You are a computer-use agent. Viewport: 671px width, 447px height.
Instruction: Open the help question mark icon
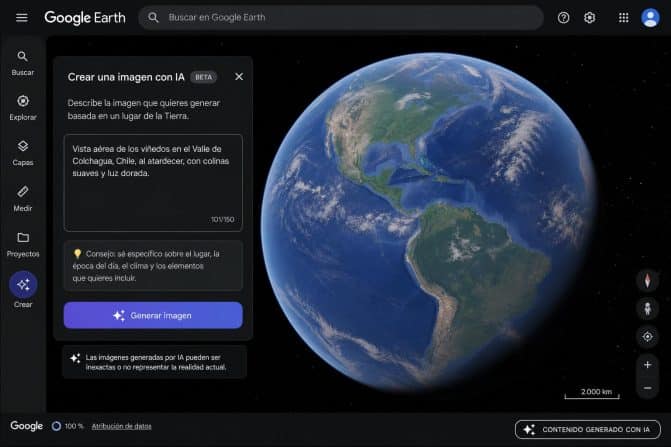click(564, 18)
